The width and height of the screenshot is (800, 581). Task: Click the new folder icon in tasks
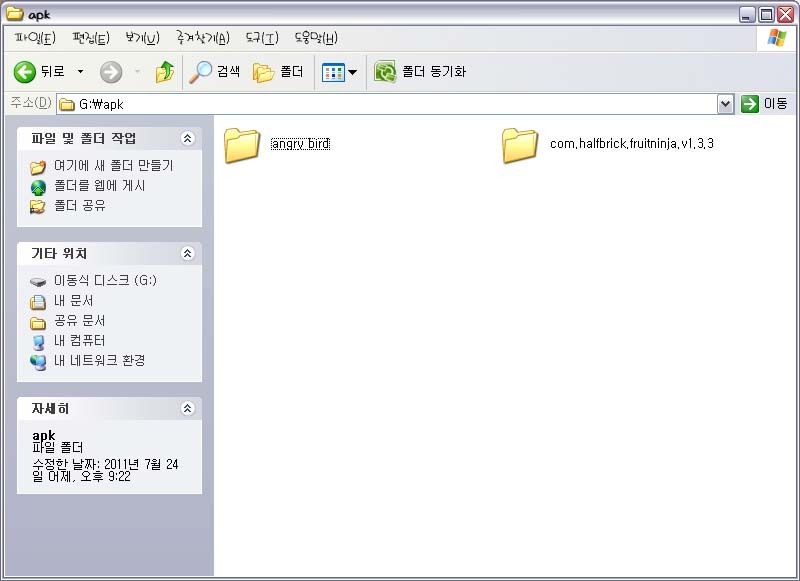(38, 167)
